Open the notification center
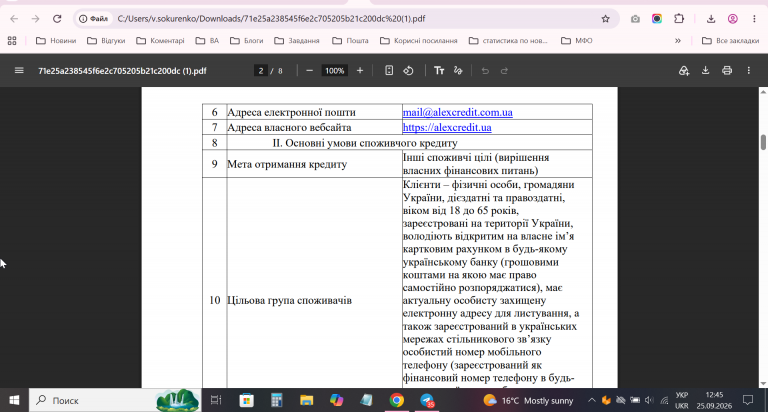Viewport: 768px width, 412px height. 747,400
